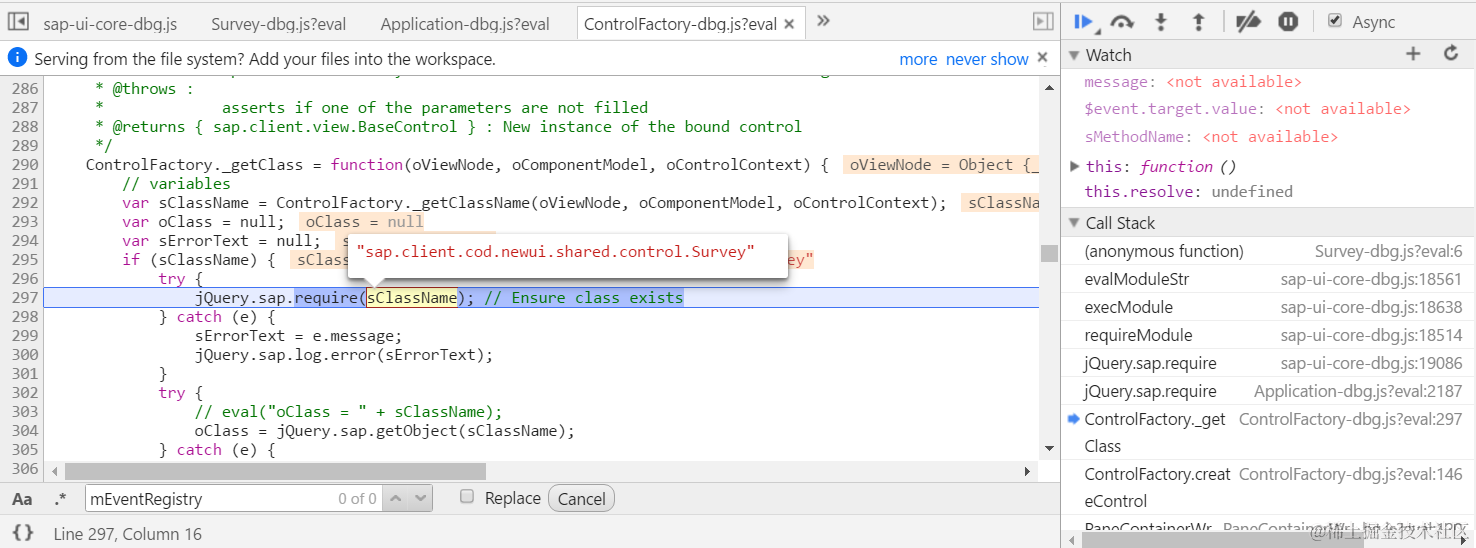Viewport: 1476px width, 548px height.
Task: Go to previous search result
Action: click(x=396, y=498)
